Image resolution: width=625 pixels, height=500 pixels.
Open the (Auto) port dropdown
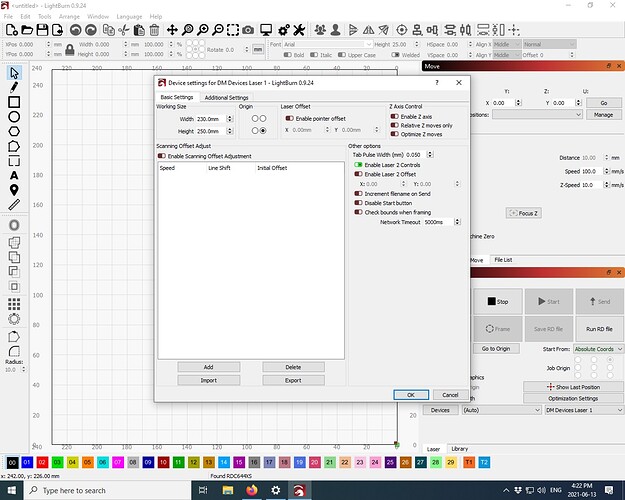501,410
